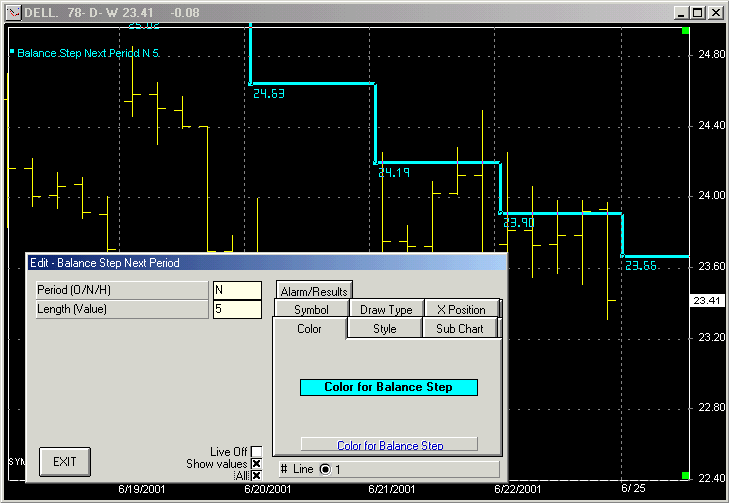
Task: Click the green marker at chart bottom-right
Action: [685, 476]
